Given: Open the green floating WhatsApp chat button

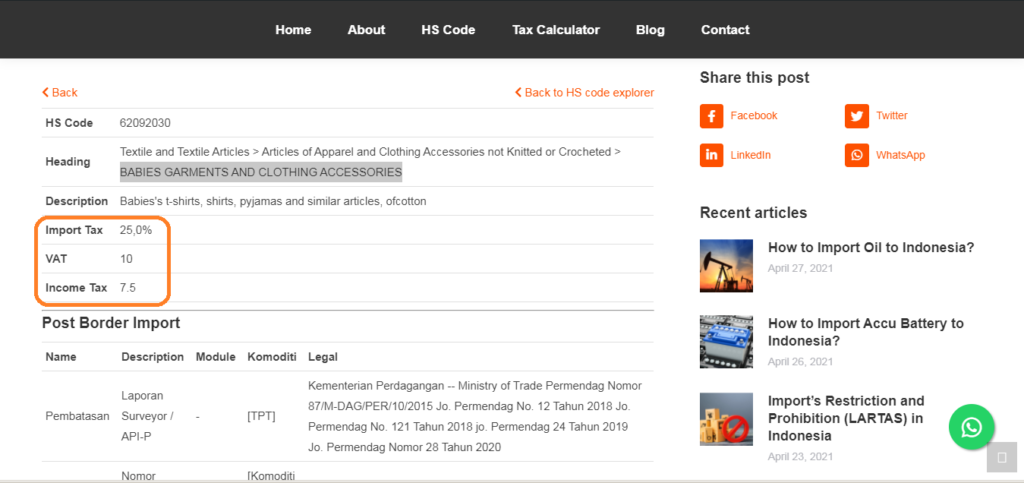Looking at the screenshot, I should 971,428.
